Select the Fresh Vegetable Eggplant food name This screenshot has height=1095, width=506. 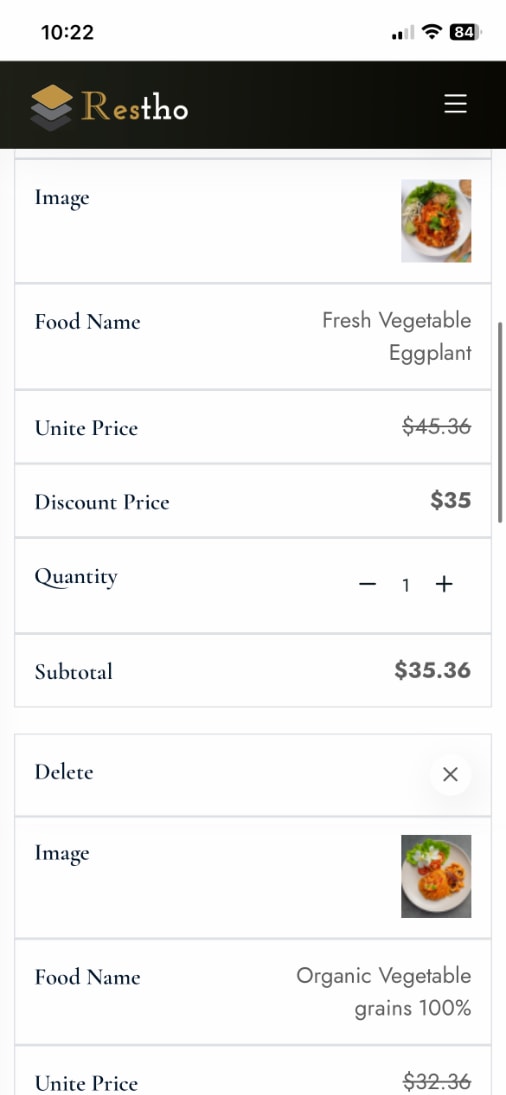click(x=396, y=336)
